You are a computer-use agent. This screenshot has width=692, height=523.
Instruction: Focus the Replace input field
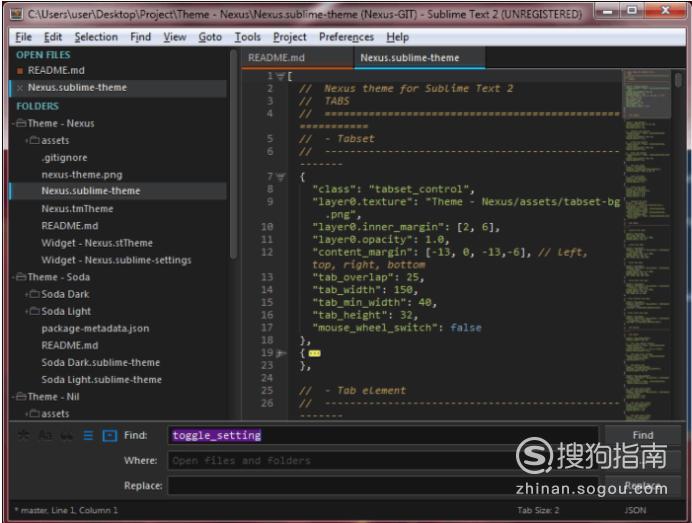coord(383,485)
